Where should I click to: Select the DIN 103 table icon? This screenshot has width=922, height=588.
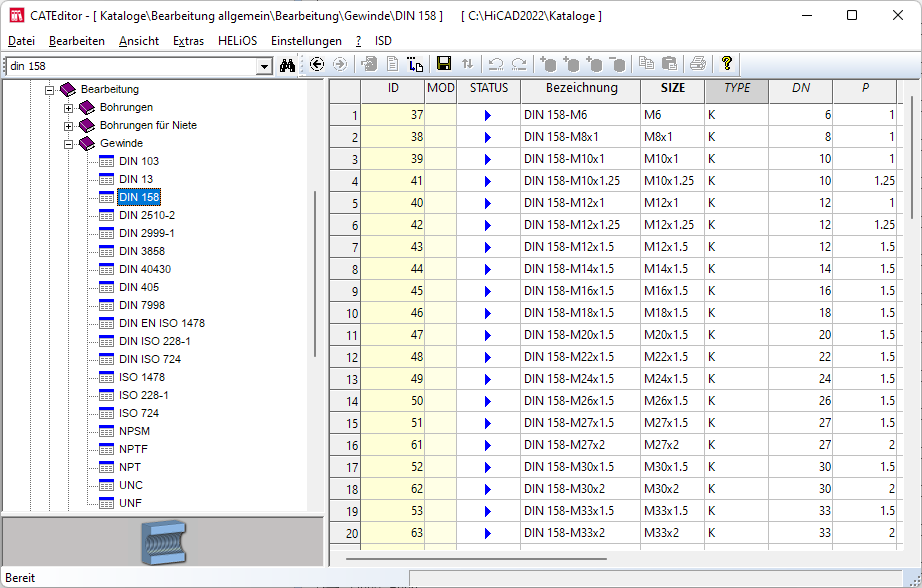107,161
